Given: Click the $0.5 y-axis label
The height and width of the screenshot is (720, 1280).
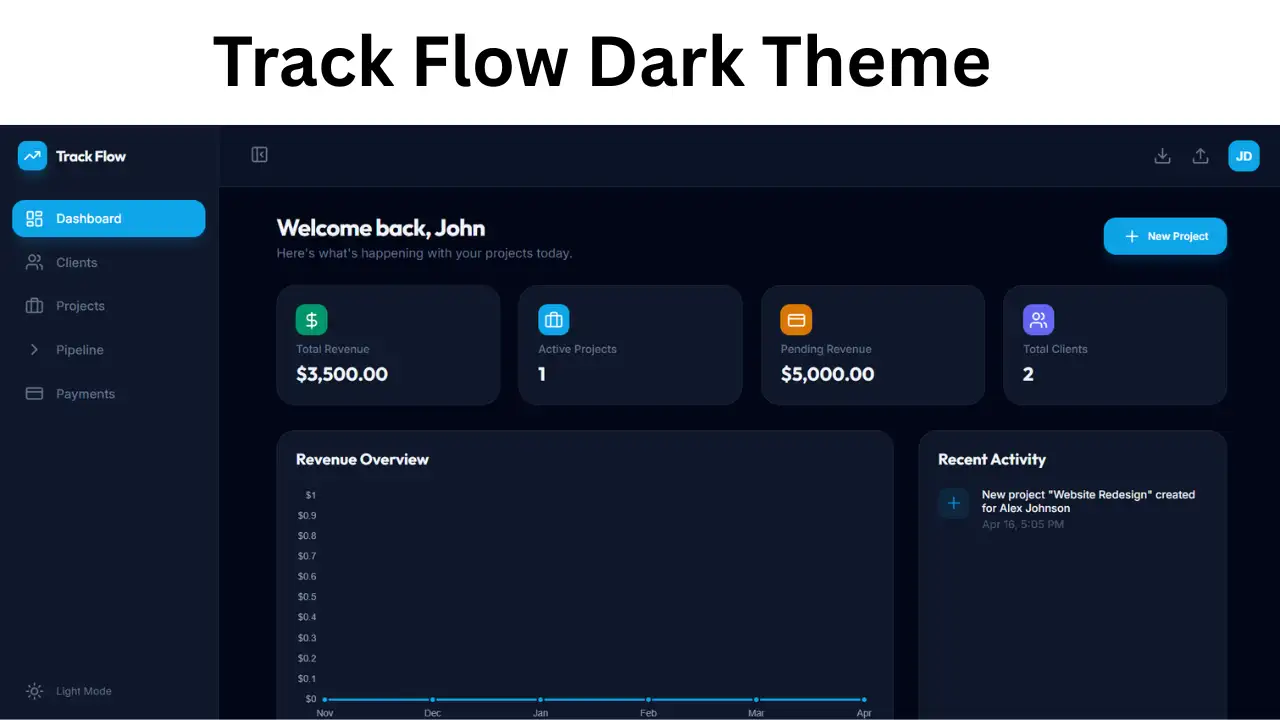Looking at the screenshot, I should pyautogui.click(x=307, y=597).
